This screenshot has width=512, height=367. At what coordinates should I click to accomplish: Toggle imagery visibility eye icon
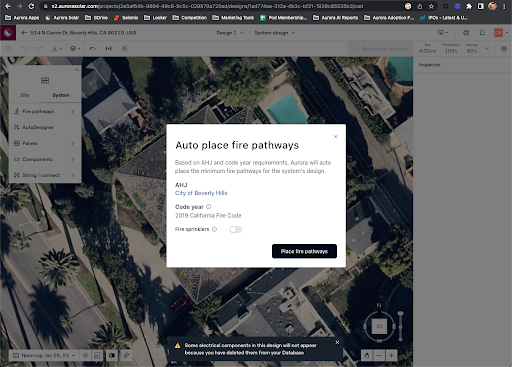coord(85,355)
